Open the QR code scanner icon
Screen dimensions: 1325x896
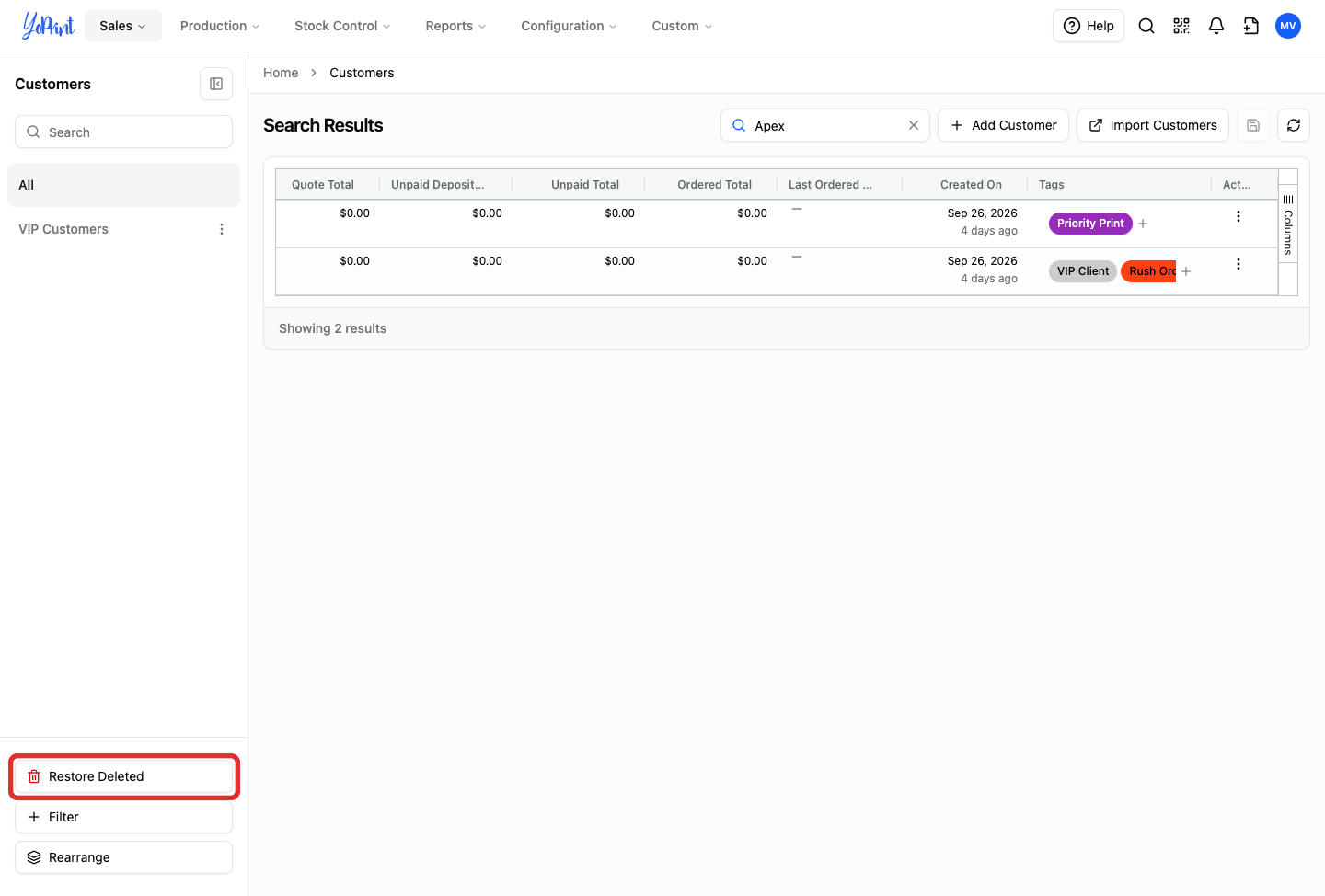pos(1181,26)
